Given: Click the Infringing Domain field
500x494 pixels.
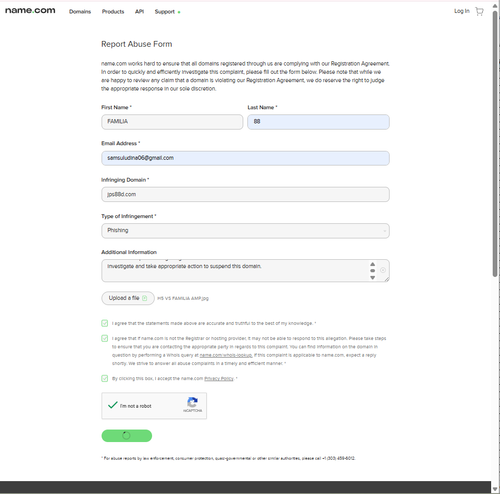Looking at the screenshot, I should [x=245, y=194].
